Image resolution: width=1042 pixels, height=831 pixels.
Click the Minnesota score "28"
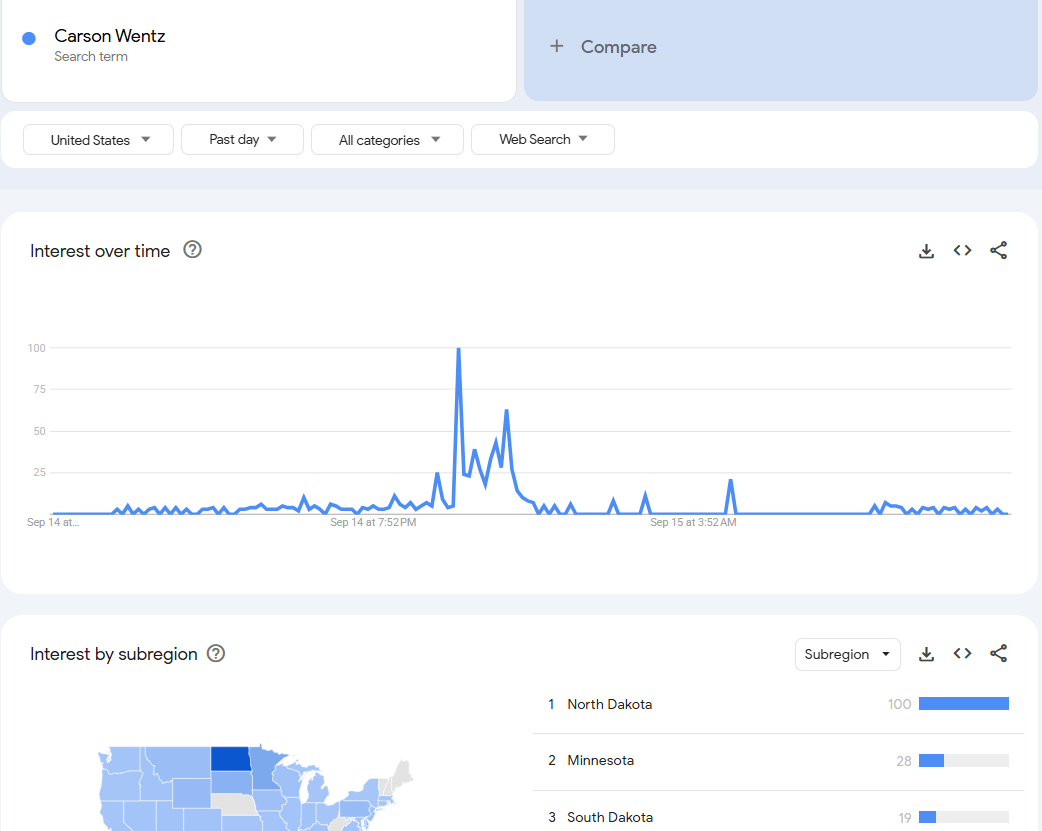904,761
